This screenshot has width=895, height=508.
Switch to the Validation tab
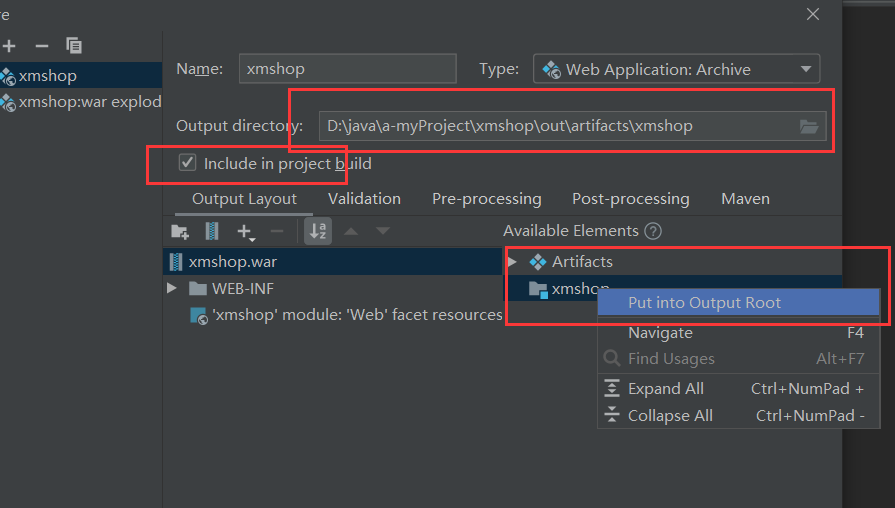click(x=364, y=199)
